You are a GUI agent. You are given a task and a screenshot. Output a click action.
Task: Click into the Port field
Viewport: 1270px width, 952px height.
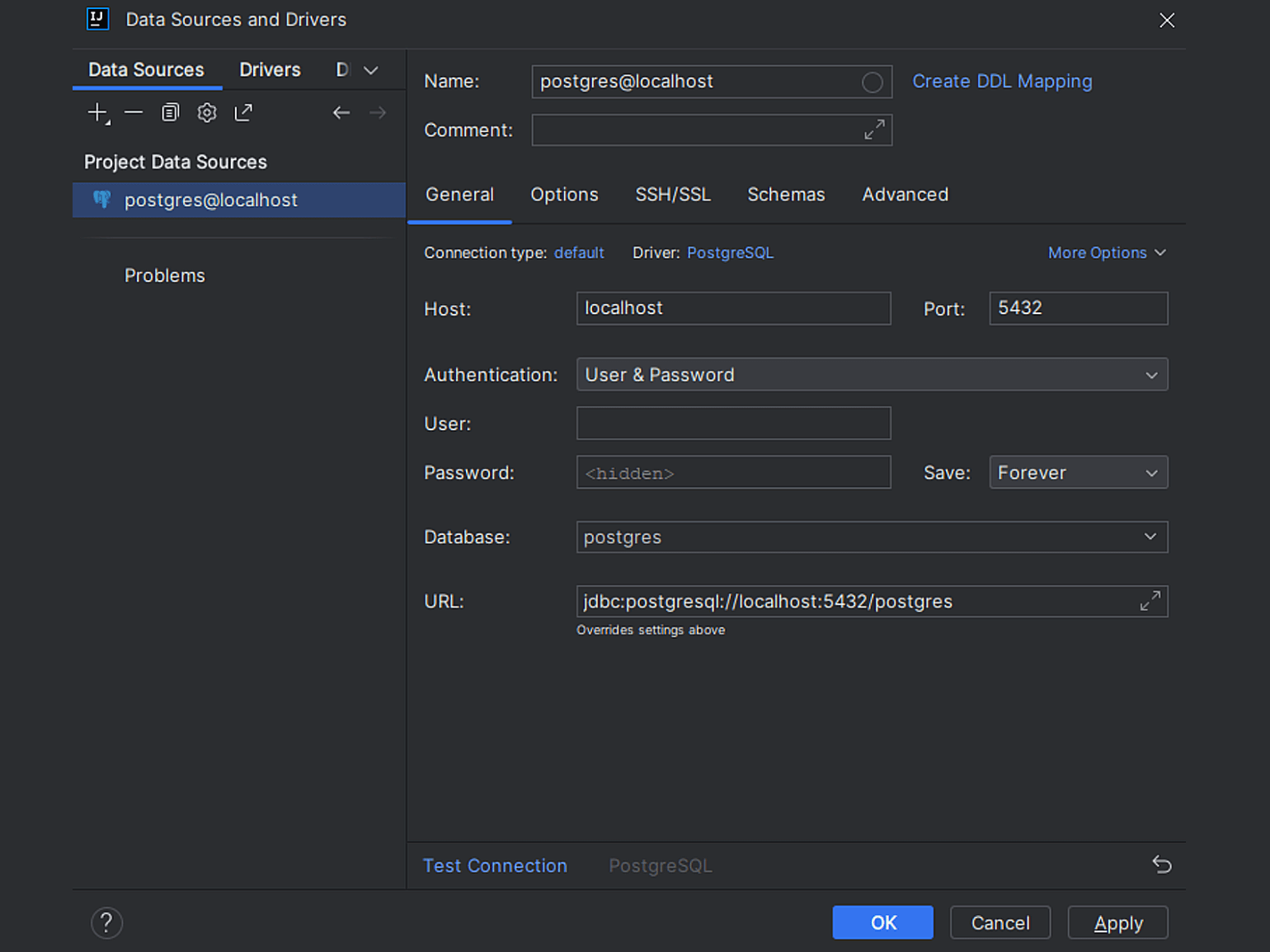[1078, 308]
